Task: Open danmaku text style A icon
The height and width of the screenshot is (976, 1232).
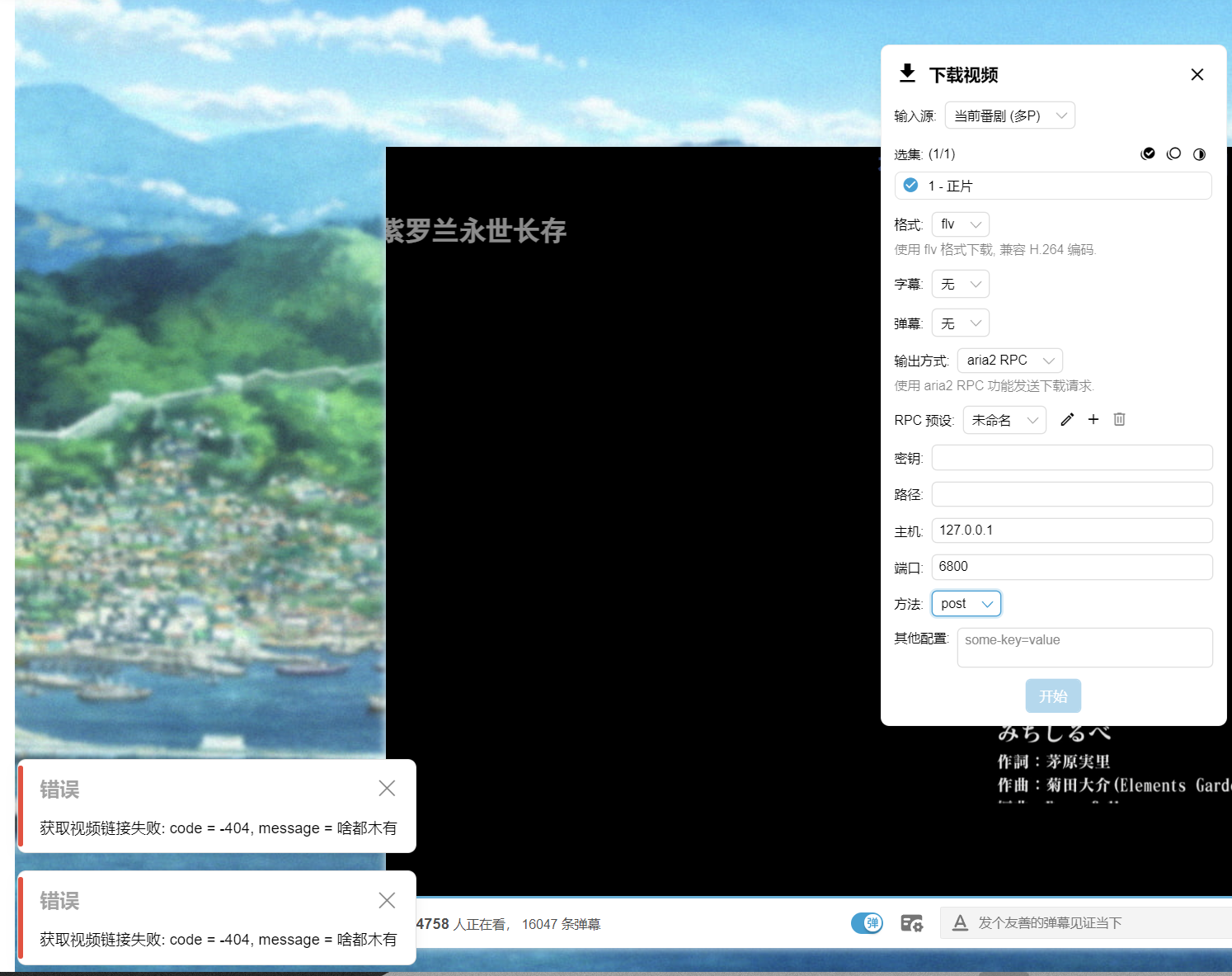Action: coord(960,923)
